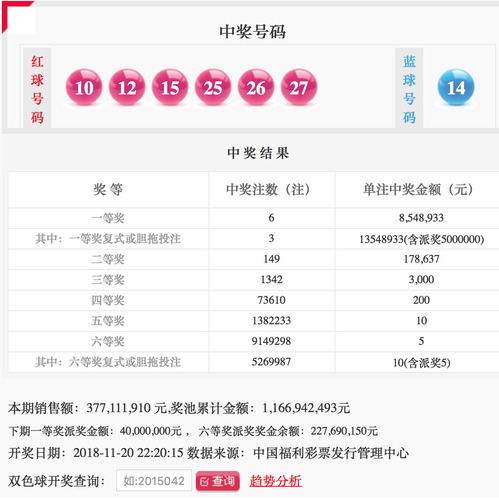The height and width of the screenshot is (500, 499).
Task: Click the next-draw bonus 40,000,000元
Action: point(151,431)
